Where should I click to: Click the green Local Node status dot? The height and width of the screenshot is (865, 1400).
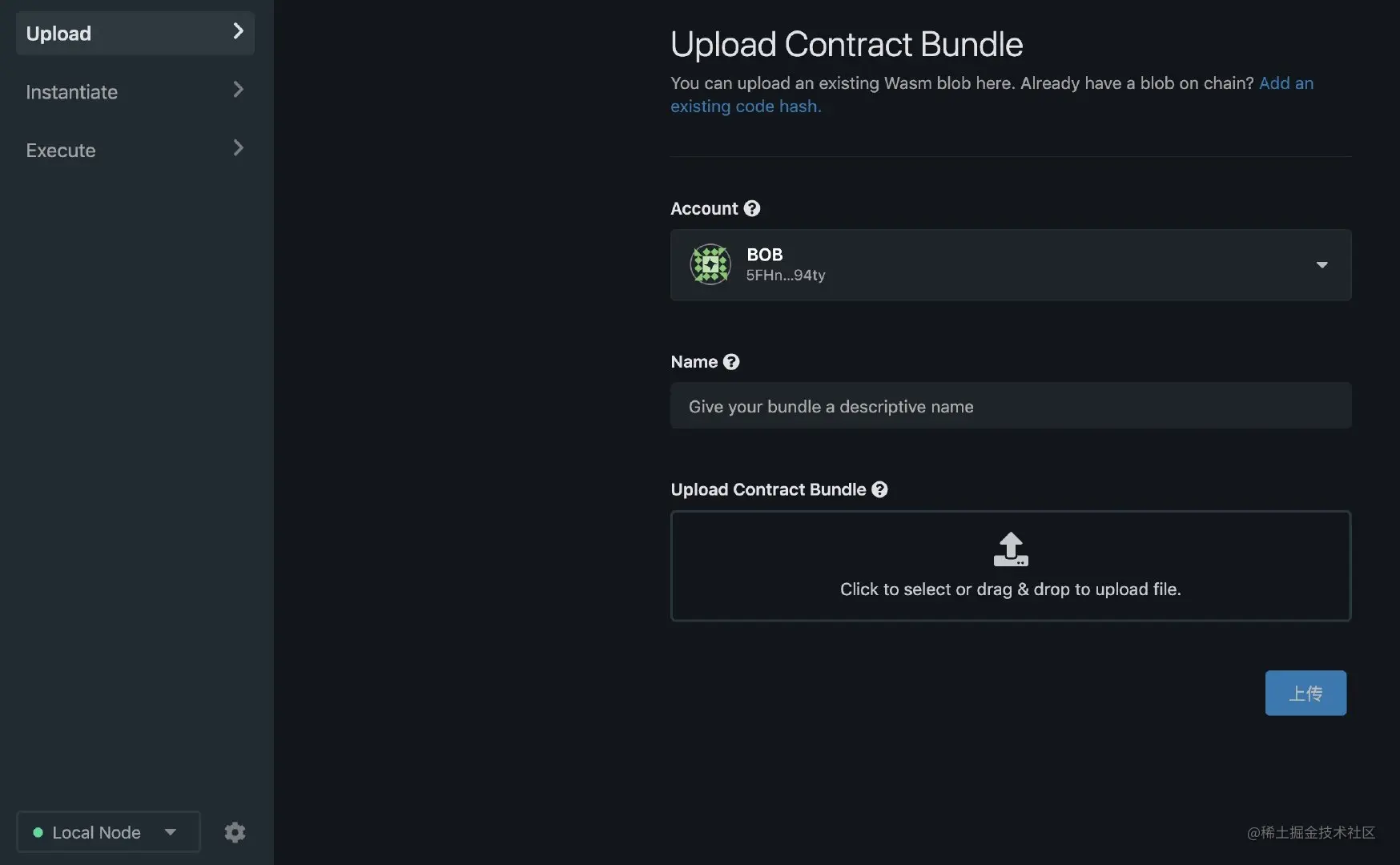[x=38, y=832]
